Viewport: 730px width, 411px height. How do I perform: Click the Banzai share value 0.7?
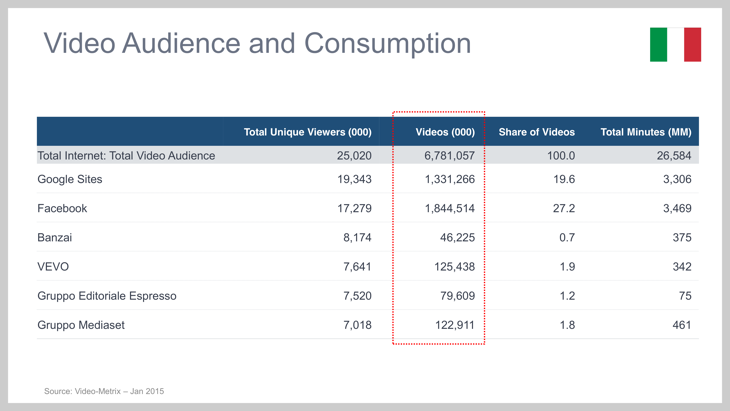[x=567, y=237]
